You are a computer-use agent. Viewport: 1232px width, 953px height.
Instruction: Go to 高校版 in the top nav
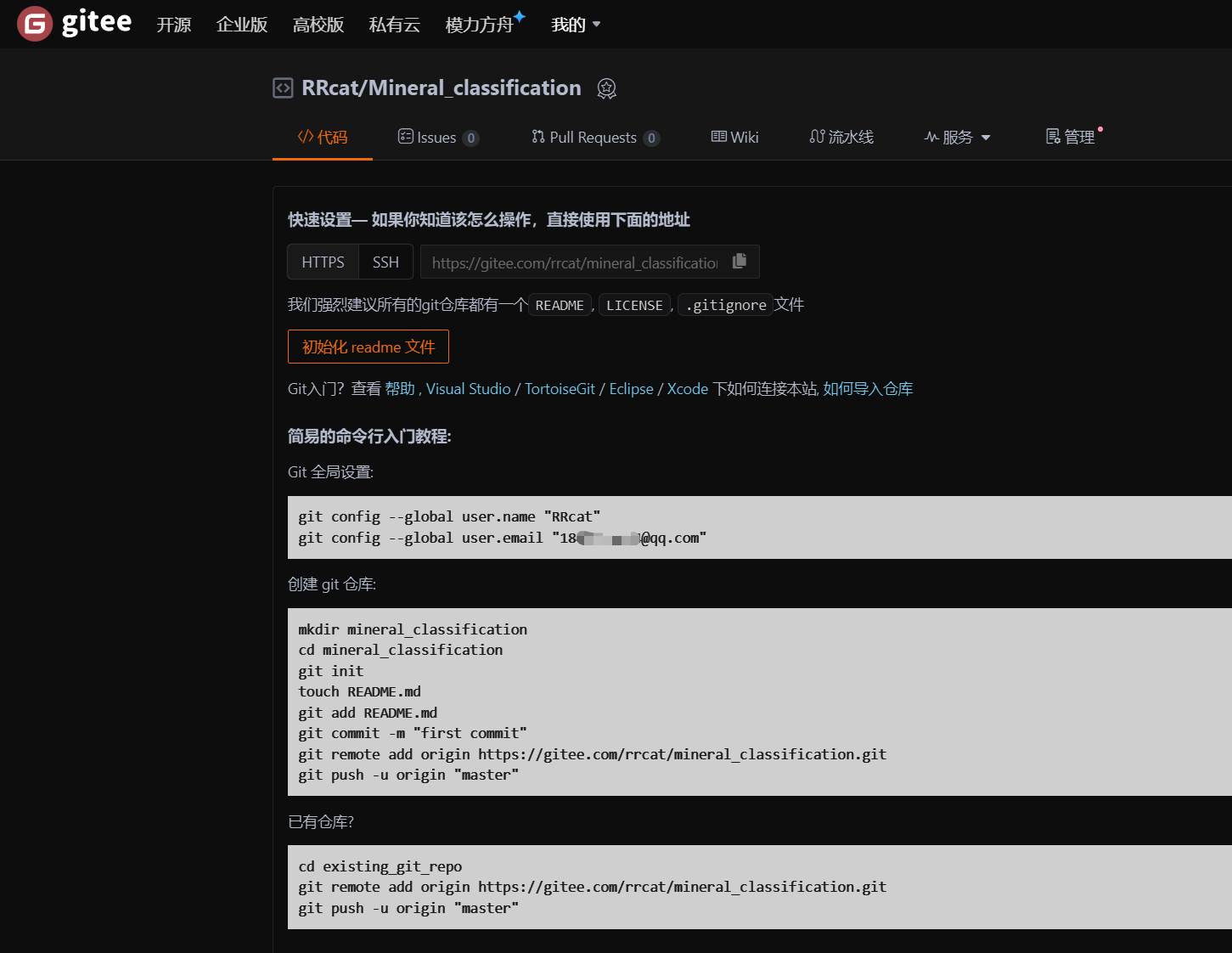click(x=318, y=25)
